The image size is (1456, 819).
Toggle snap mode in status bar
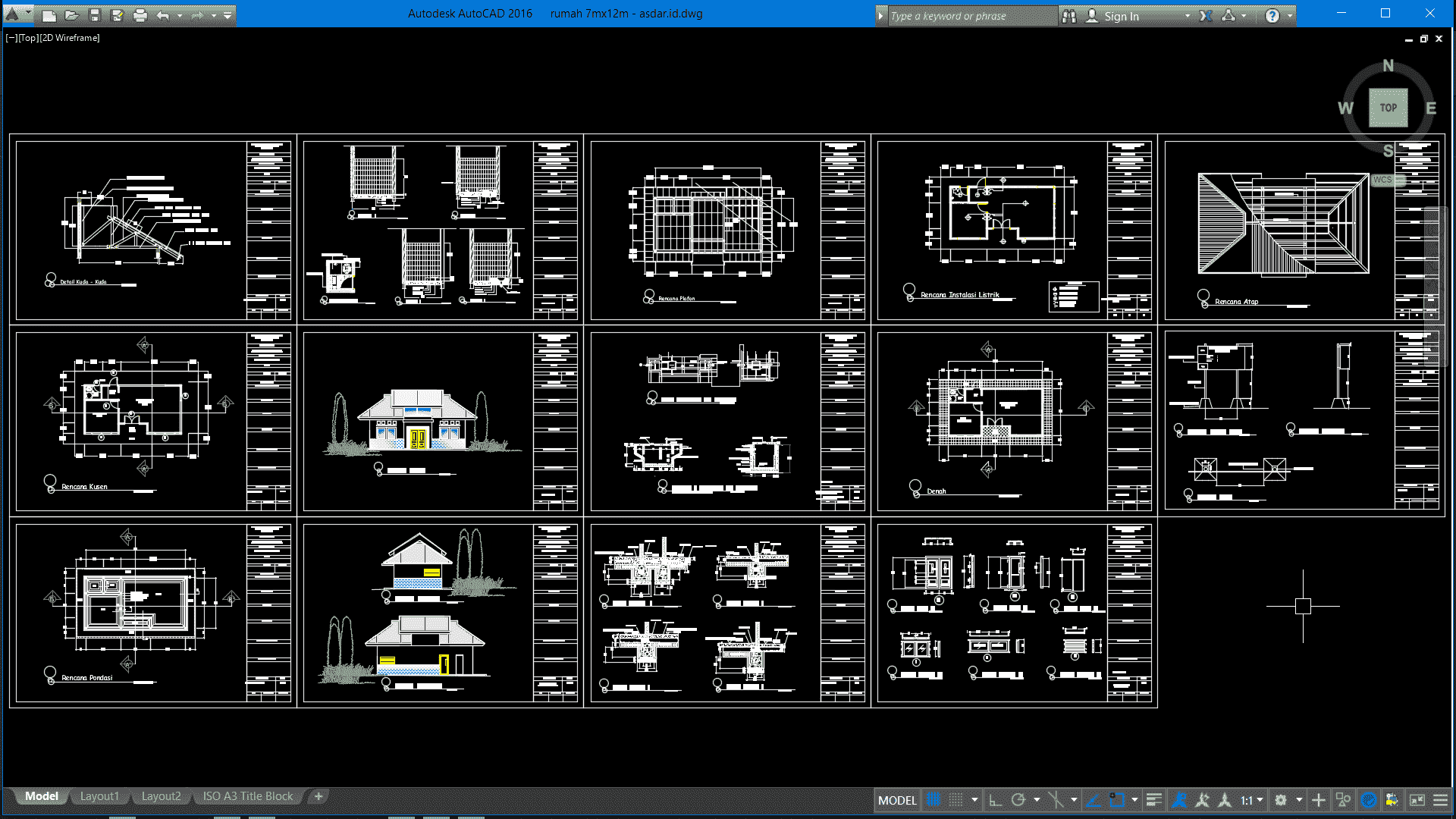(x=956, y=800)
